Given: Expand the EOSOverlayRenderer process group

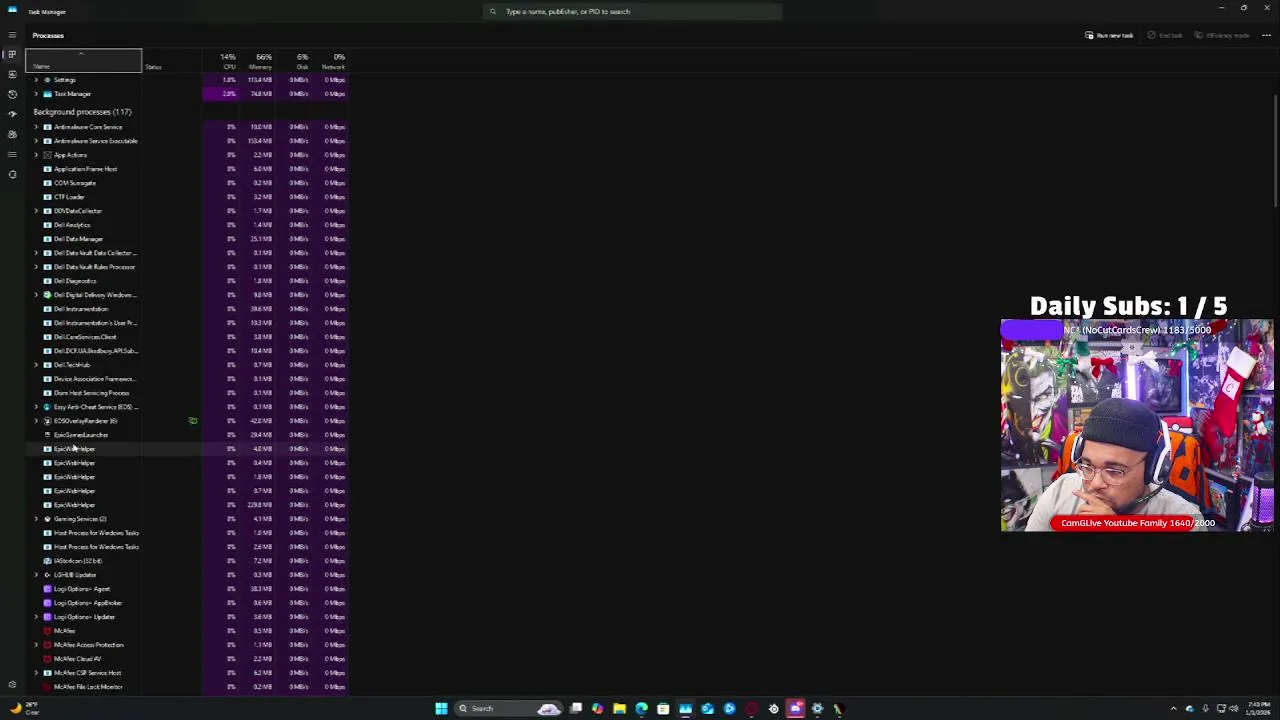Looking at the screenshot, I should (x=36, y=421).
